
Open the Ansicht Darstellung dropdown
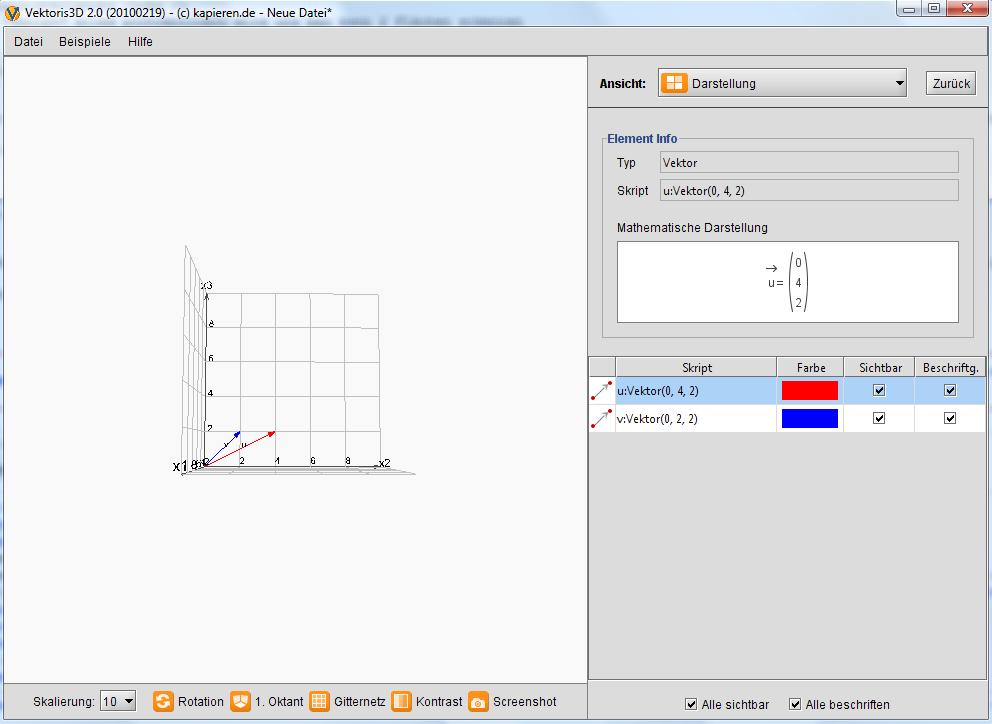pos(782,84)
